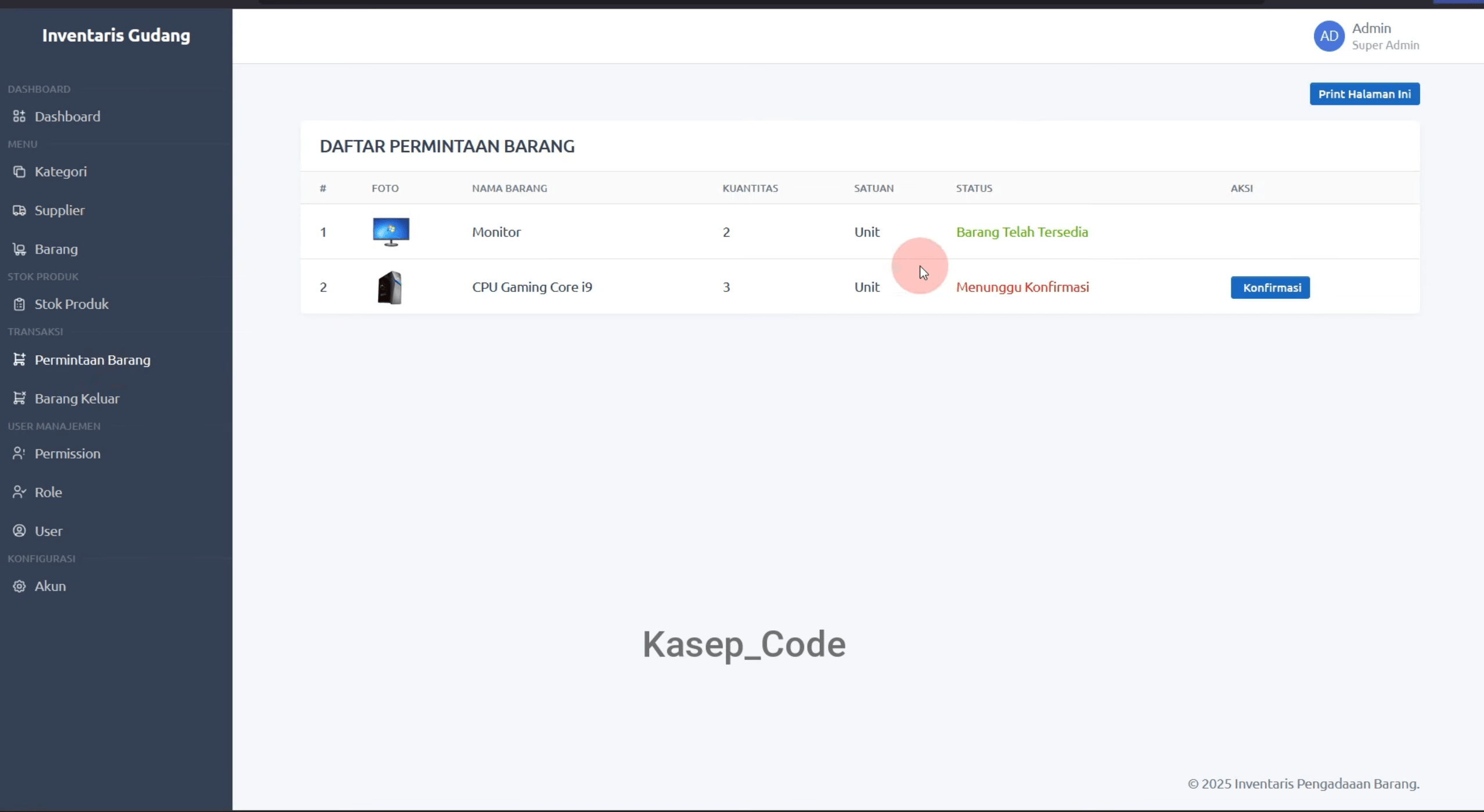
Task: Select the CPU Gaming Core i9 text
Action: tap(532, 287)
